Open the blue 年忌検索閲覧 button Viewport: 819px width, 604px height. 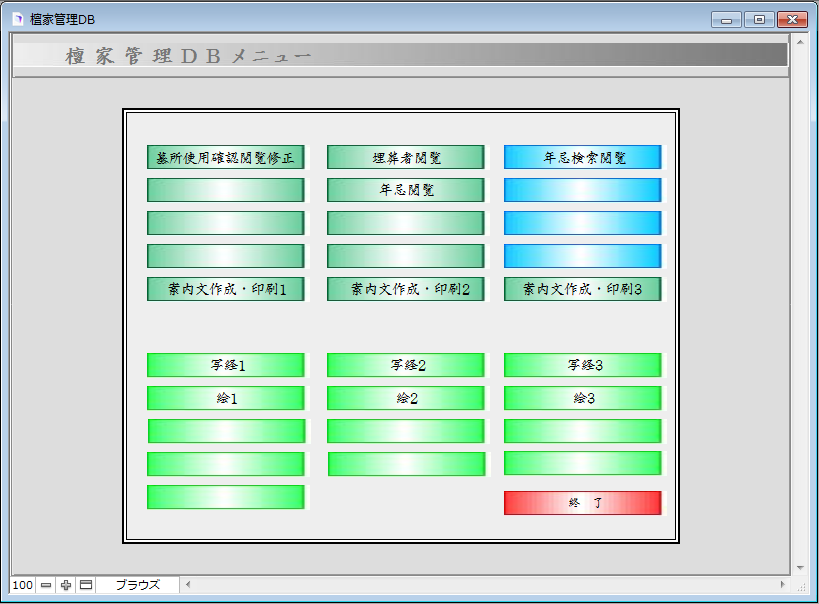point(582,157)
